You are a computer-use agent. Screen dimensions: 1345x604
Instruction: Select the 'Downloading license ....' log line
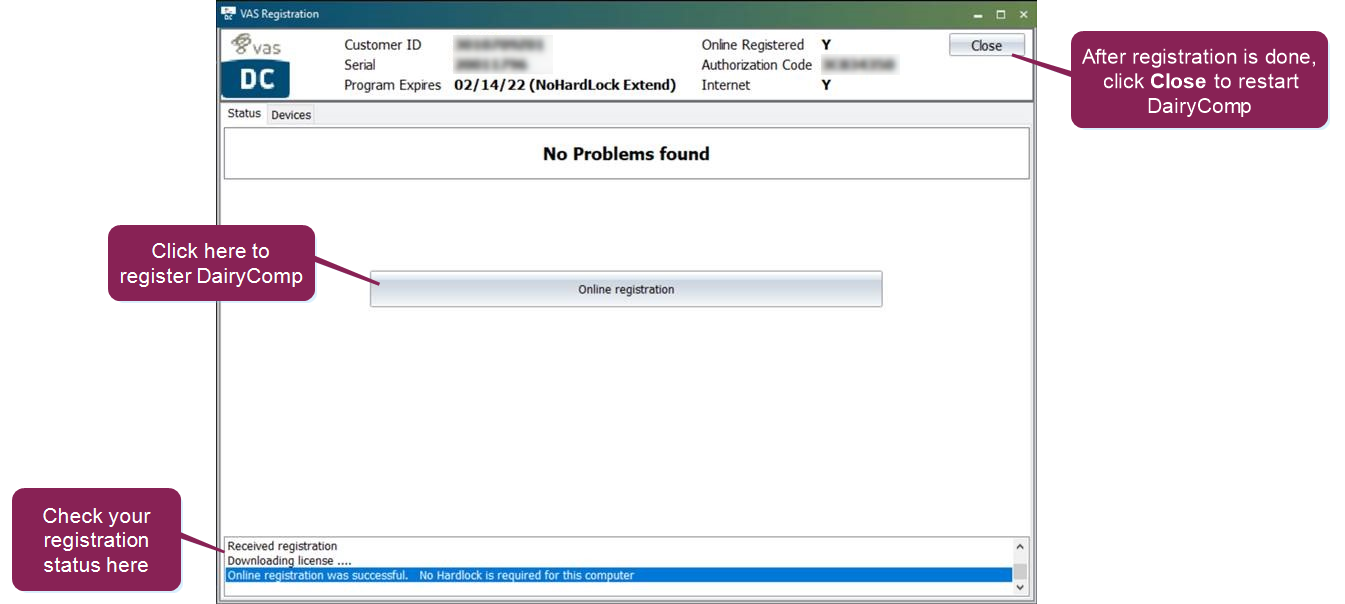(619, 561)
